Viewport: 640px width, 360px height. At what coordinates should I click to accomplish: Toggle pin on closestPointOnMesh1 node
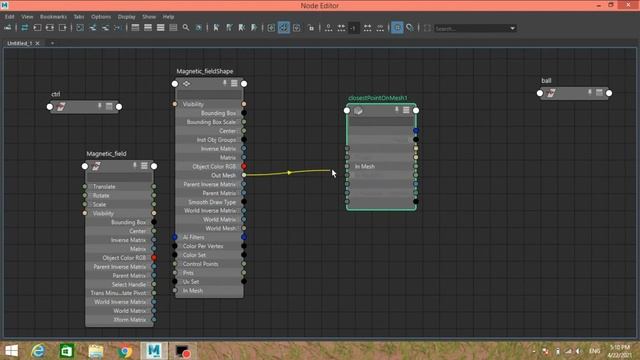396,110
